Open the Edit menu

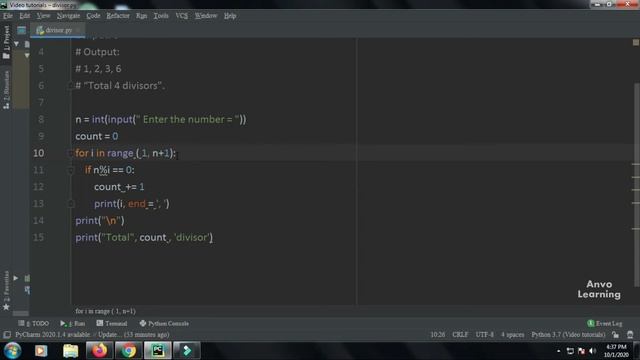point(24,16)
